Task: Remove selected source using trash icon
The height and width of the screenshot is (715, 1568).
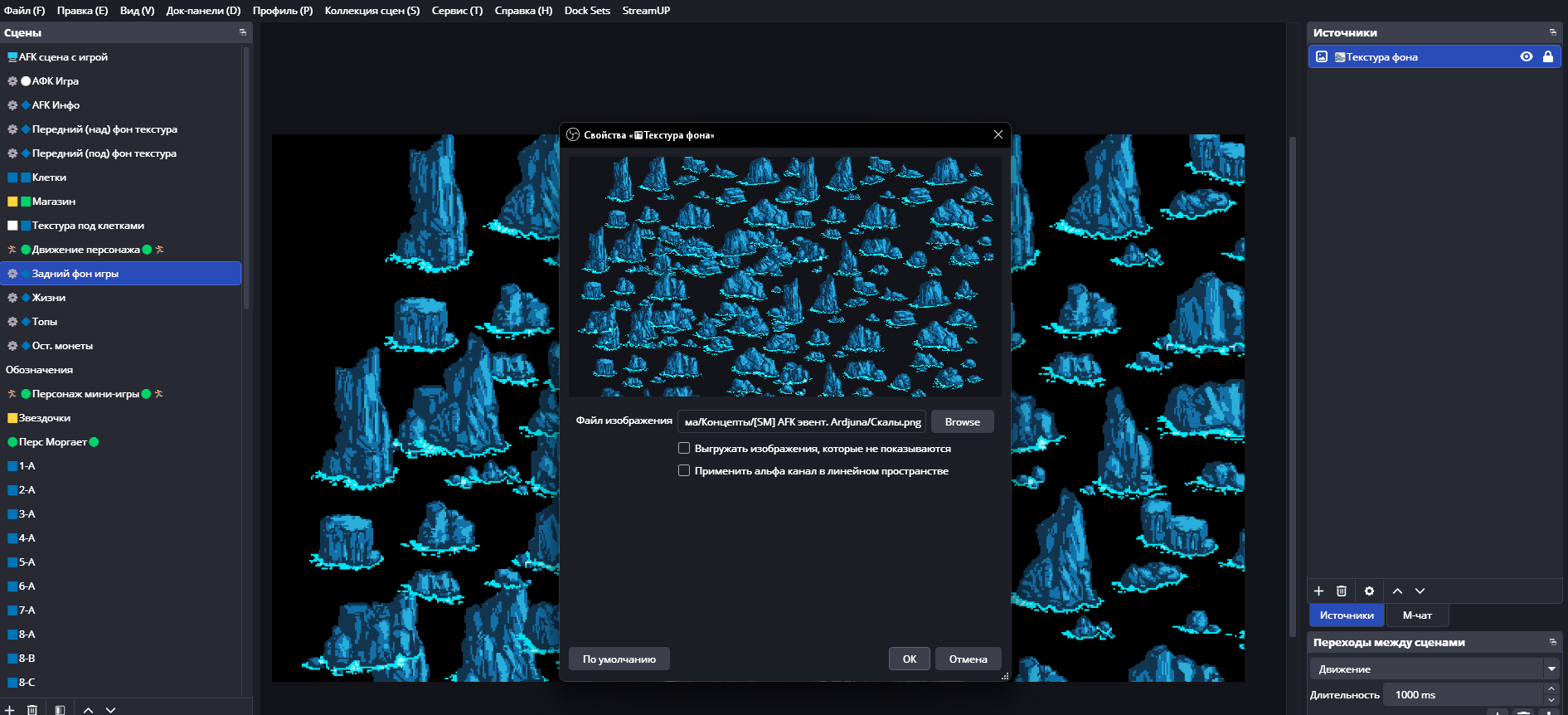Action: (x=1341, y=591)
